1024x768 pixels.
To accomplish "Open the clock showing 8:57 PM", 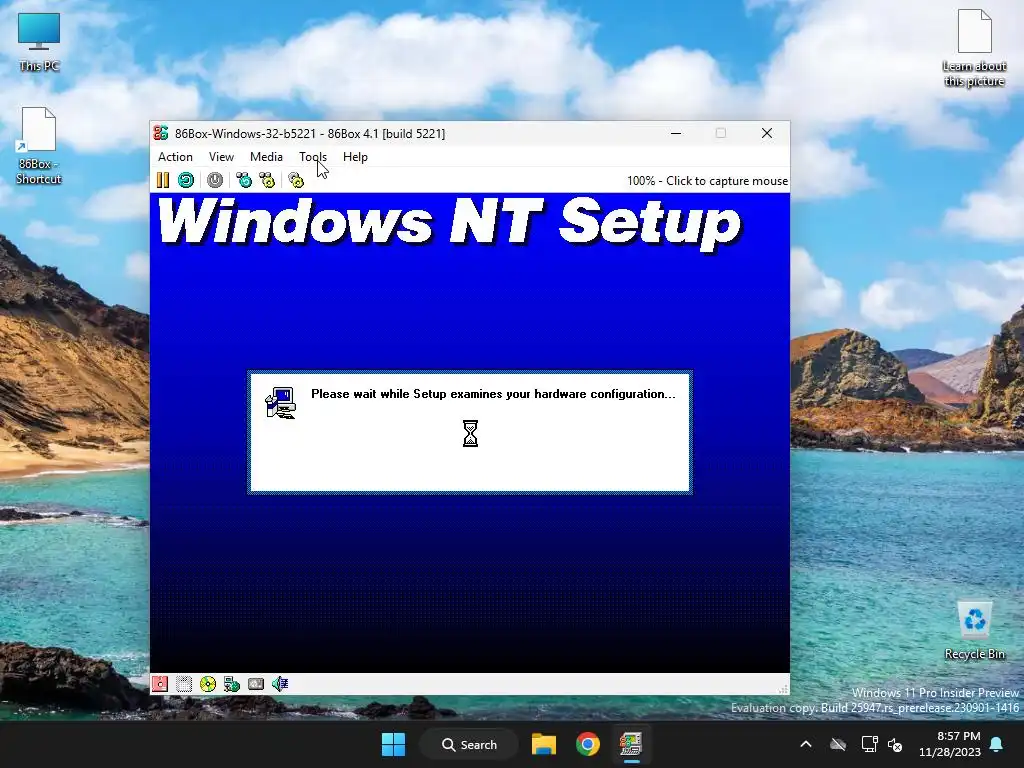I will tap(950, 744).
